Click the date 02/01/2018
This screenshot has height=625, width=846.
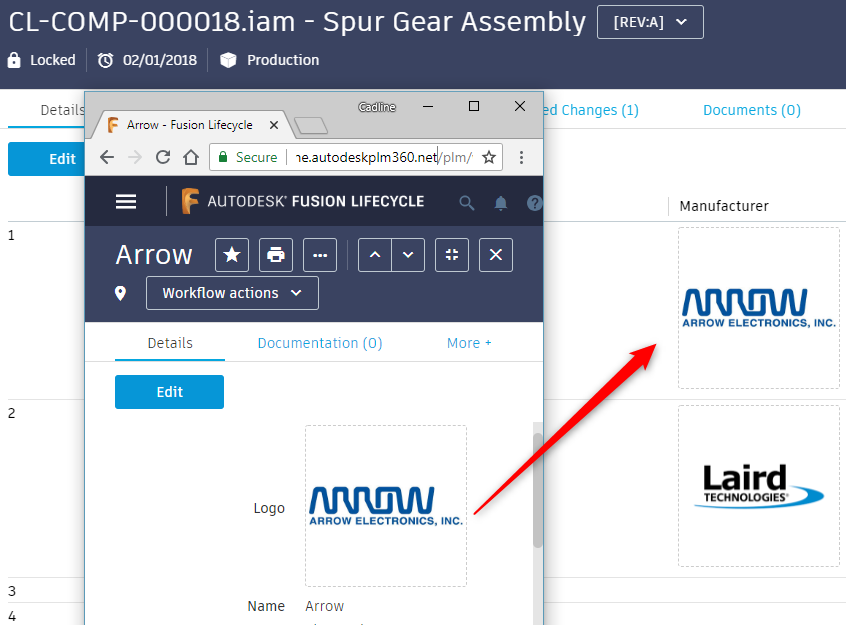click(160, 60)
